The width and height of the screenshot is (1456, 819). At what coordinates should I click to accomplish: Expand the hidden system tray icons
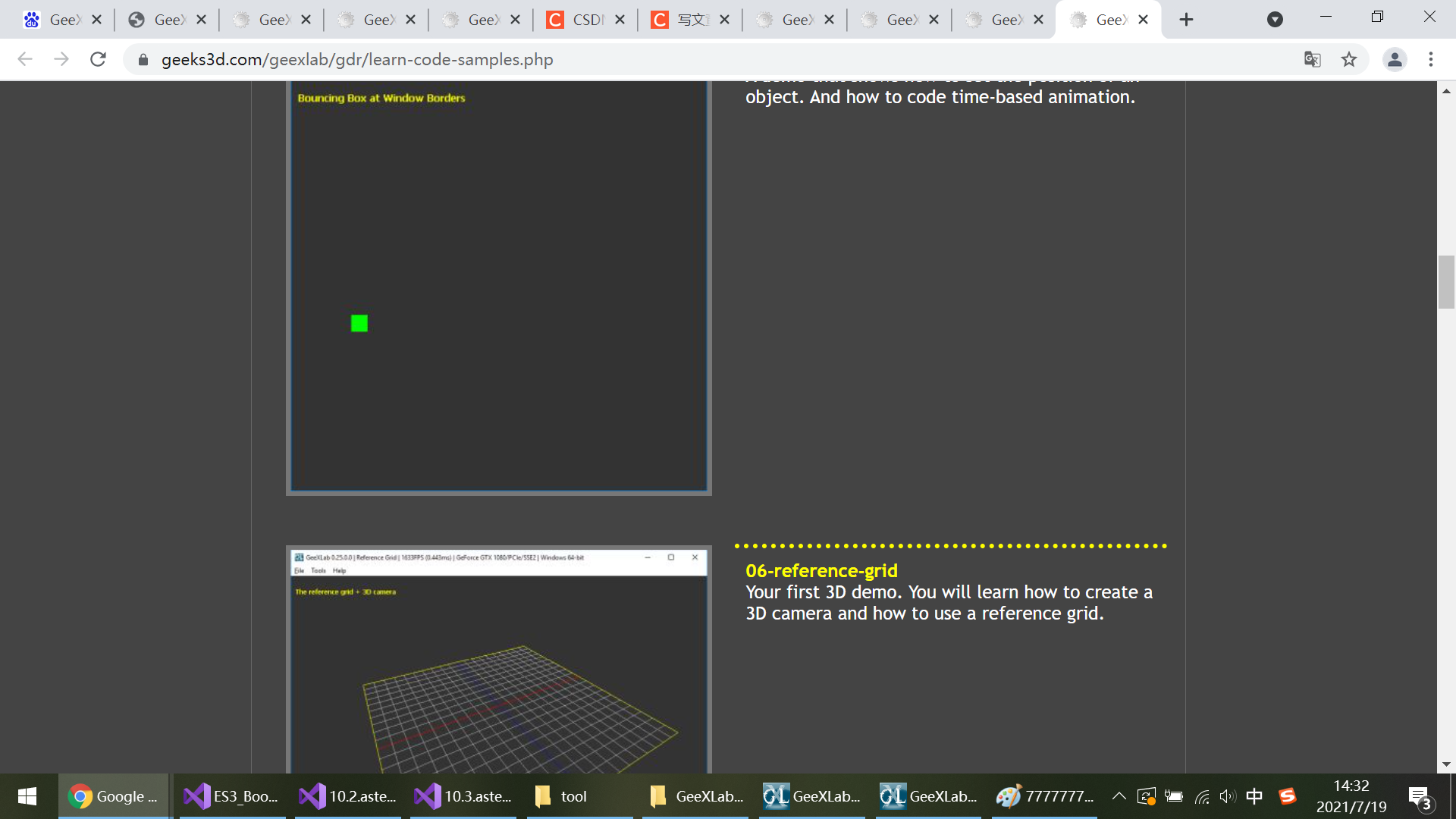pyautogui.click(x=1119, y=796)
